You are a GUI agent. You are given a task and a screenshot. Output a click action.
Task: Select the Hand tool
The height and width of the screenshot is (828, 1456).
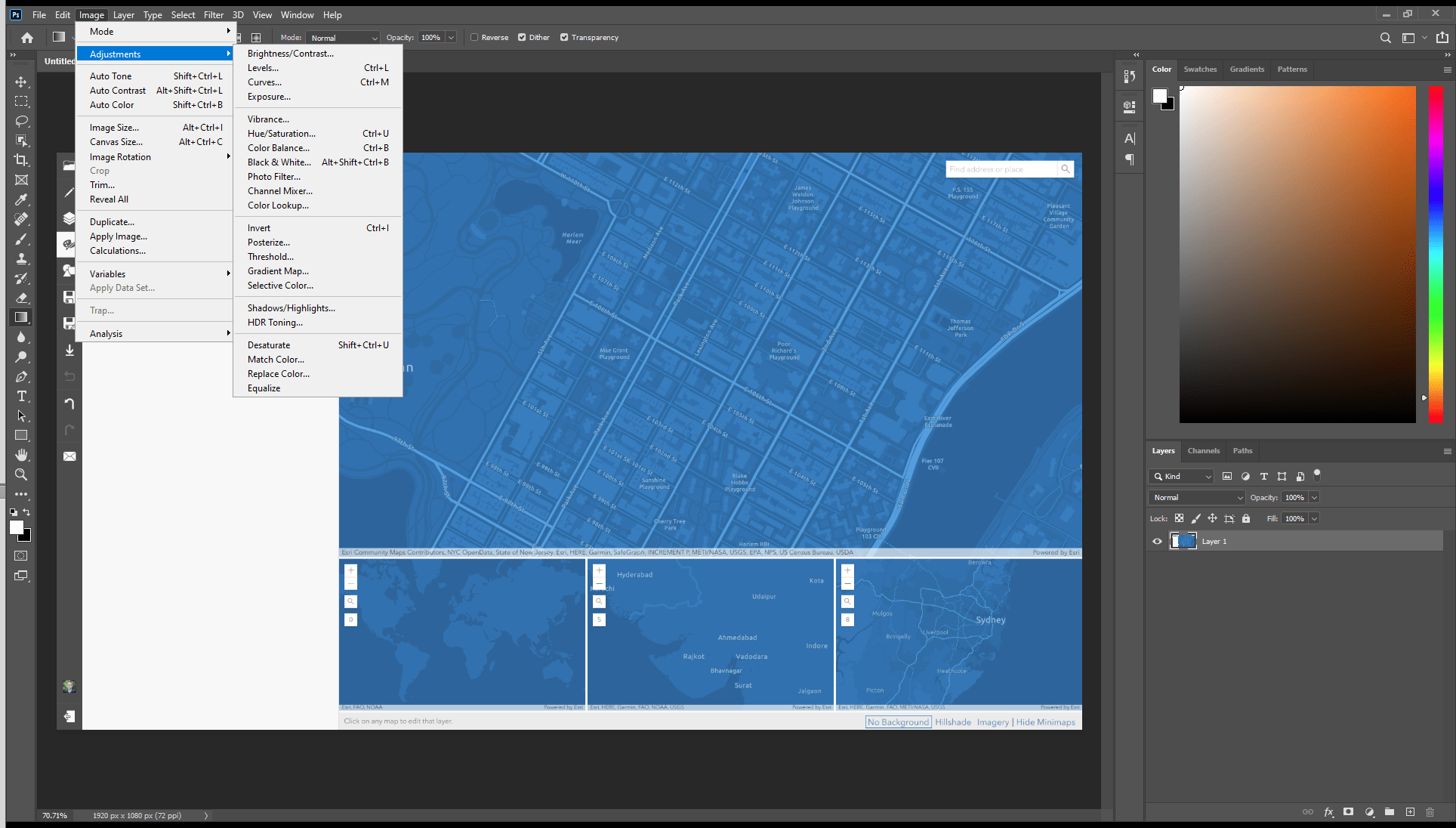point(21,455)
